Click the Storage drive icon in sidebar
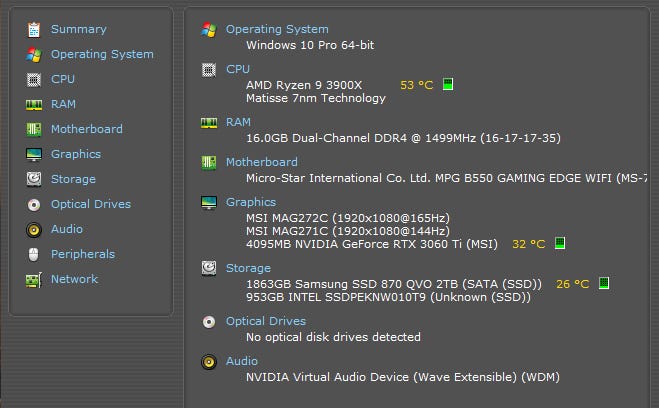This screenshot has height=408, width=659. [x=34, y=179]
